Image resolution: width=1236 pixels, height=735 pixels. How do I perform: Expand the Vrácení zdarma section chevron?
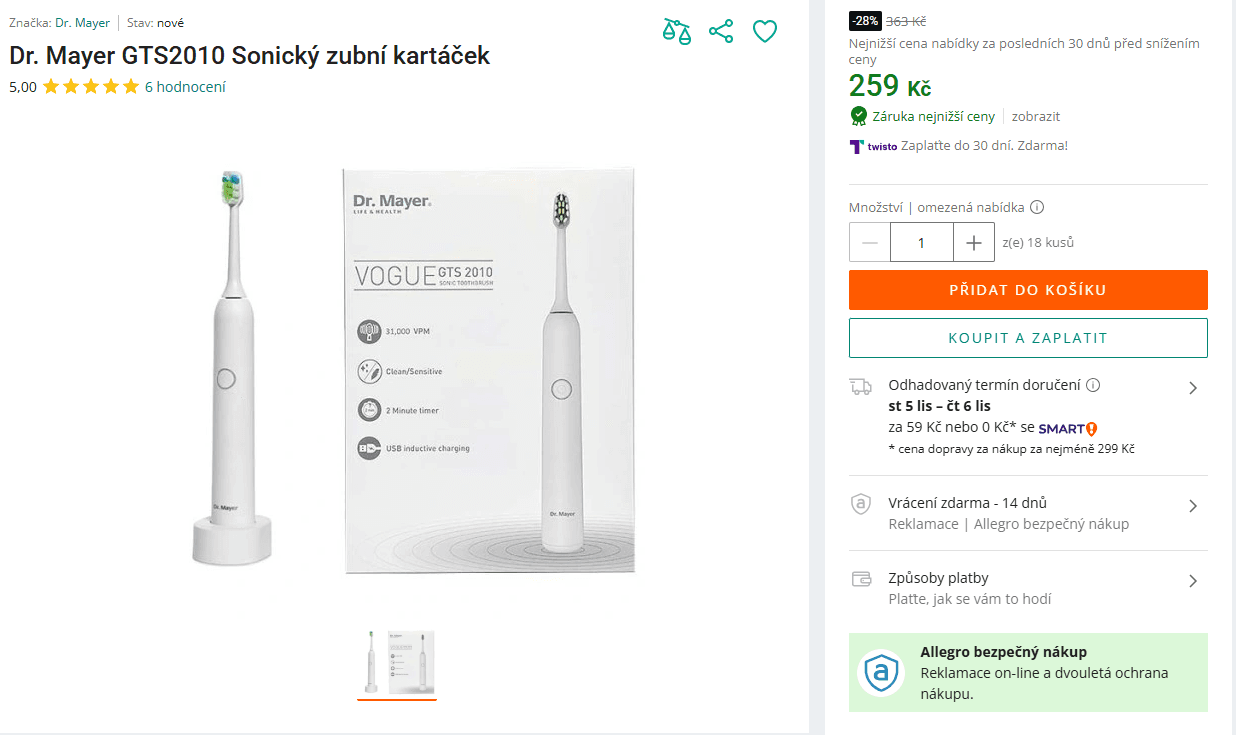pyautogui.click(x=1192, y=506)
